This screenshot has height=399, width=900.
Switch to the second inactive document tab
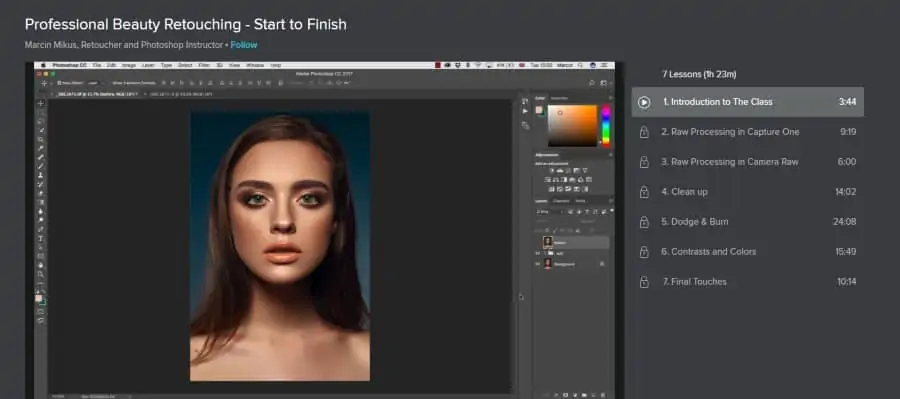(x=181, y=94)
